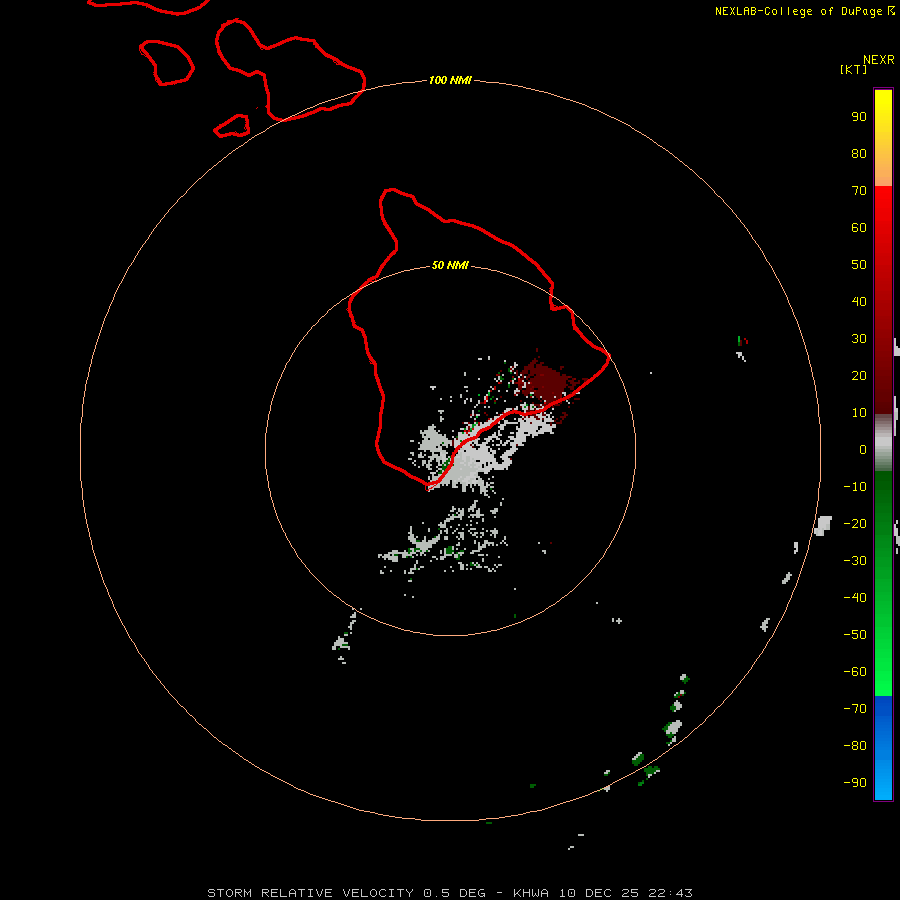Select the 50 value on velocity scale
900x900 pixels.
[859, 265]
